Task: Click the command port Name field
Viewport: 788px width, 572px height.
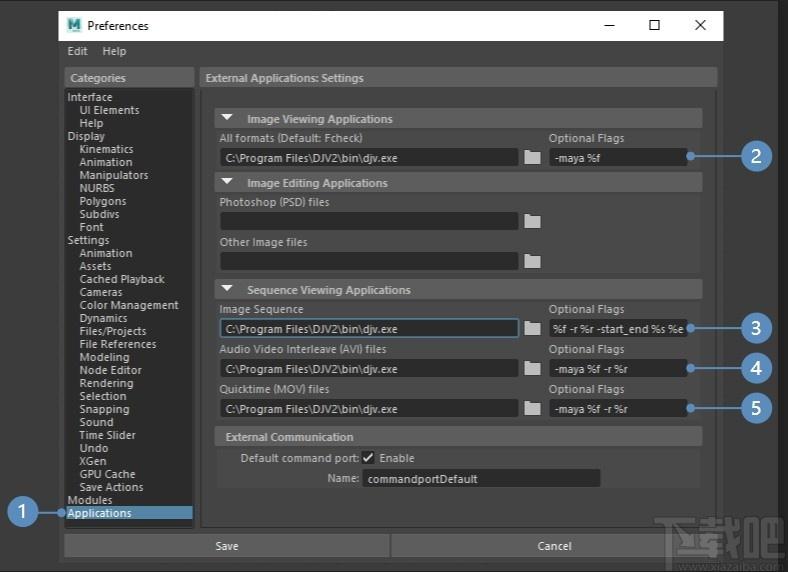Action: click(x=481, y=479)
